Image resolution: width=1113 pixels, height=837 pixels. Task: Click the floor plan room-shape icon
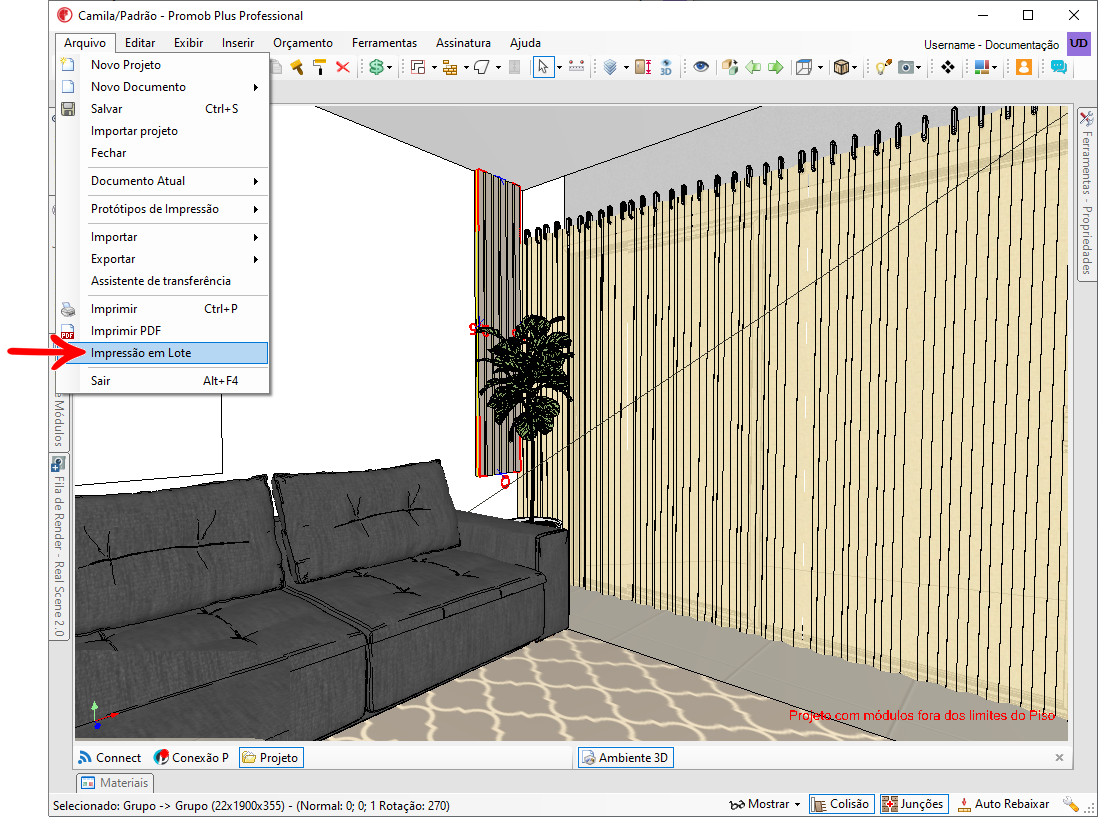[x=418, y=67]
